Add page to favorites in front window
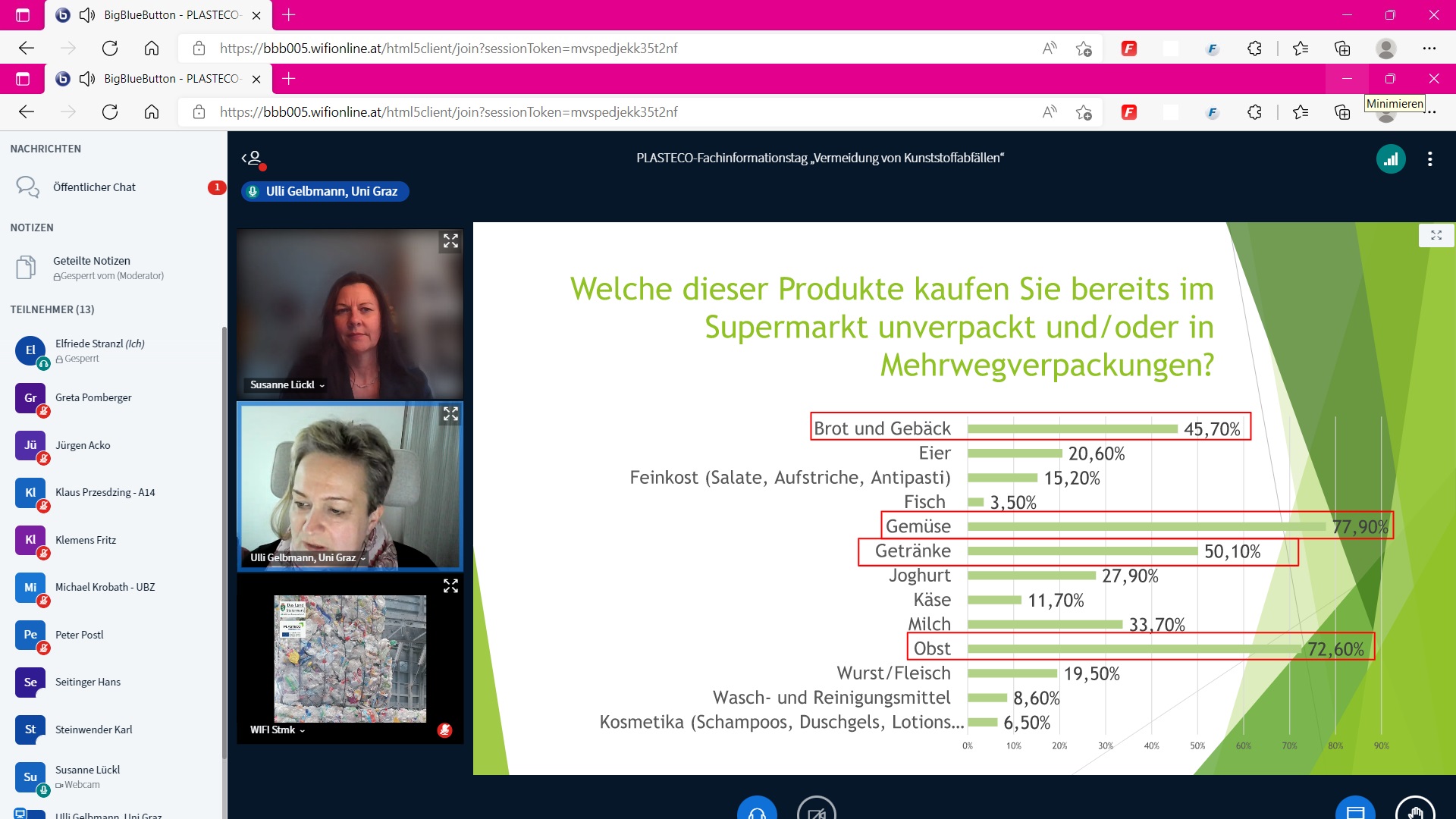1456x819 pixels. click(1084, 112)
